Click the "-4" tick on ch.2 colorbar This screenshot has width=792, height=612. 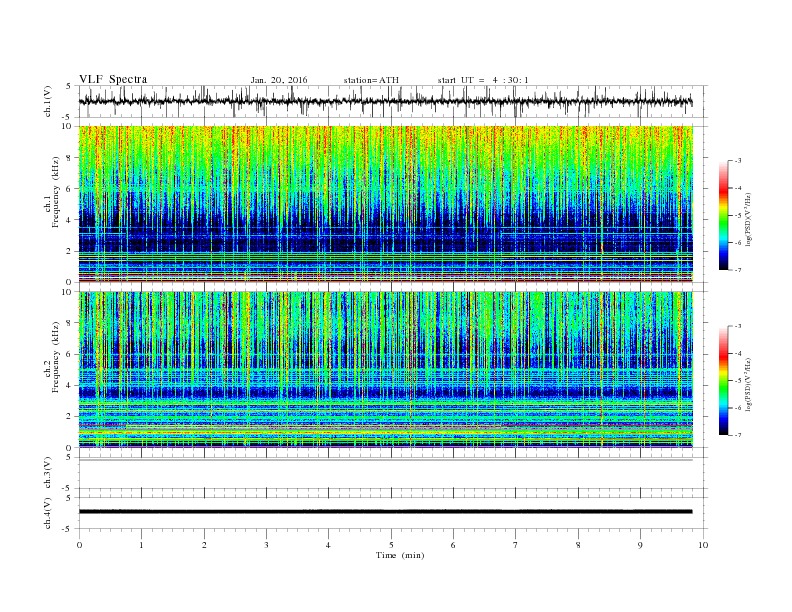click(x=737, y=353)
